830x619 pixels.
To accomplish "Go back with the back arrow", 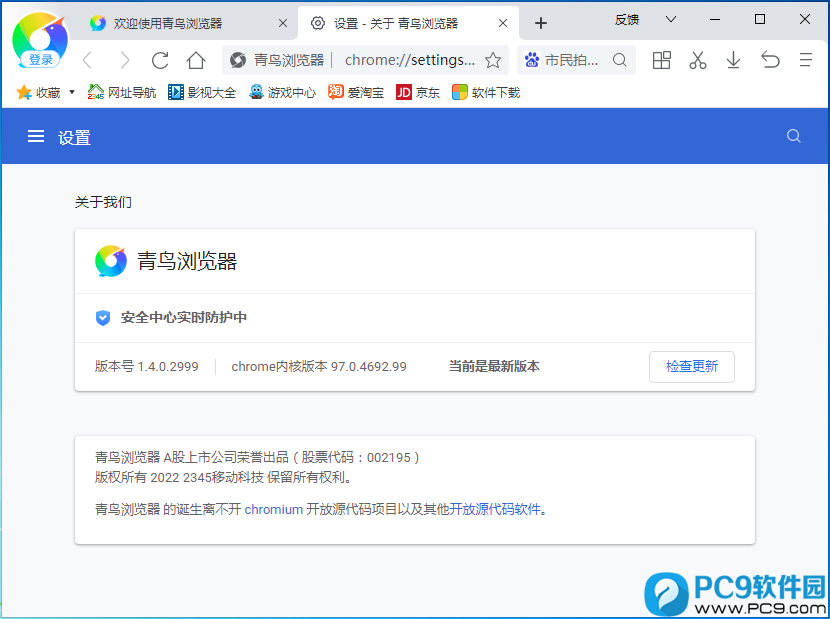I will click(x=88, y=60).
